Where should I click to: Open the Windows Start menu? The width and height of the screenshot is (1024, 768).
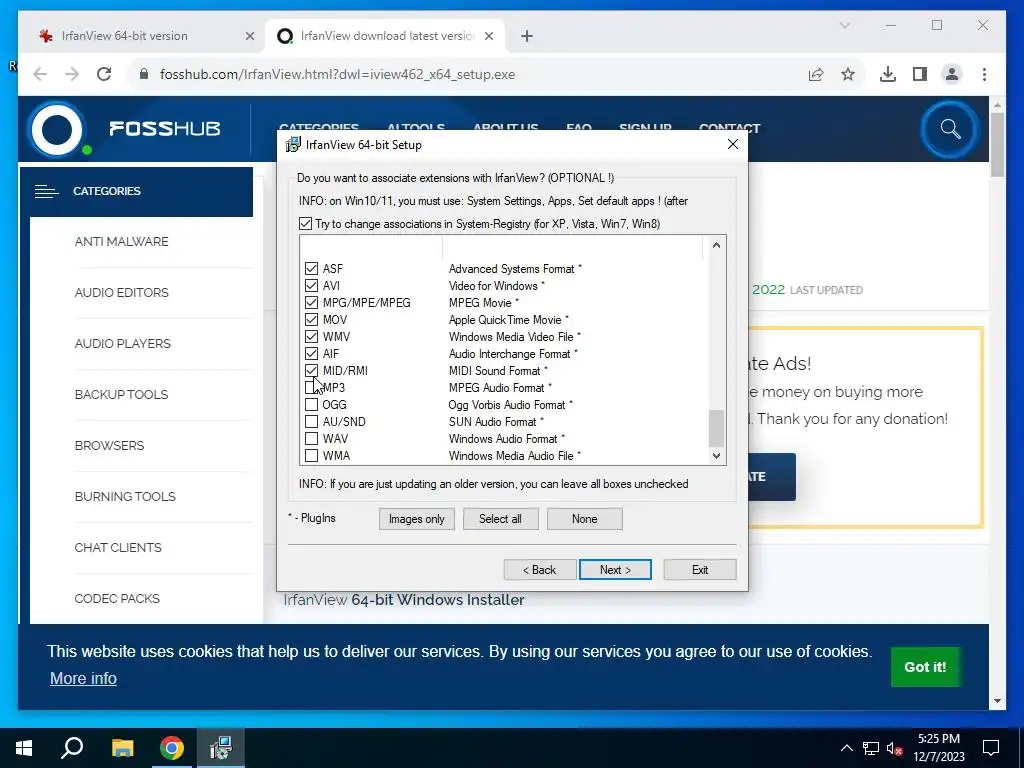point(24,748)
